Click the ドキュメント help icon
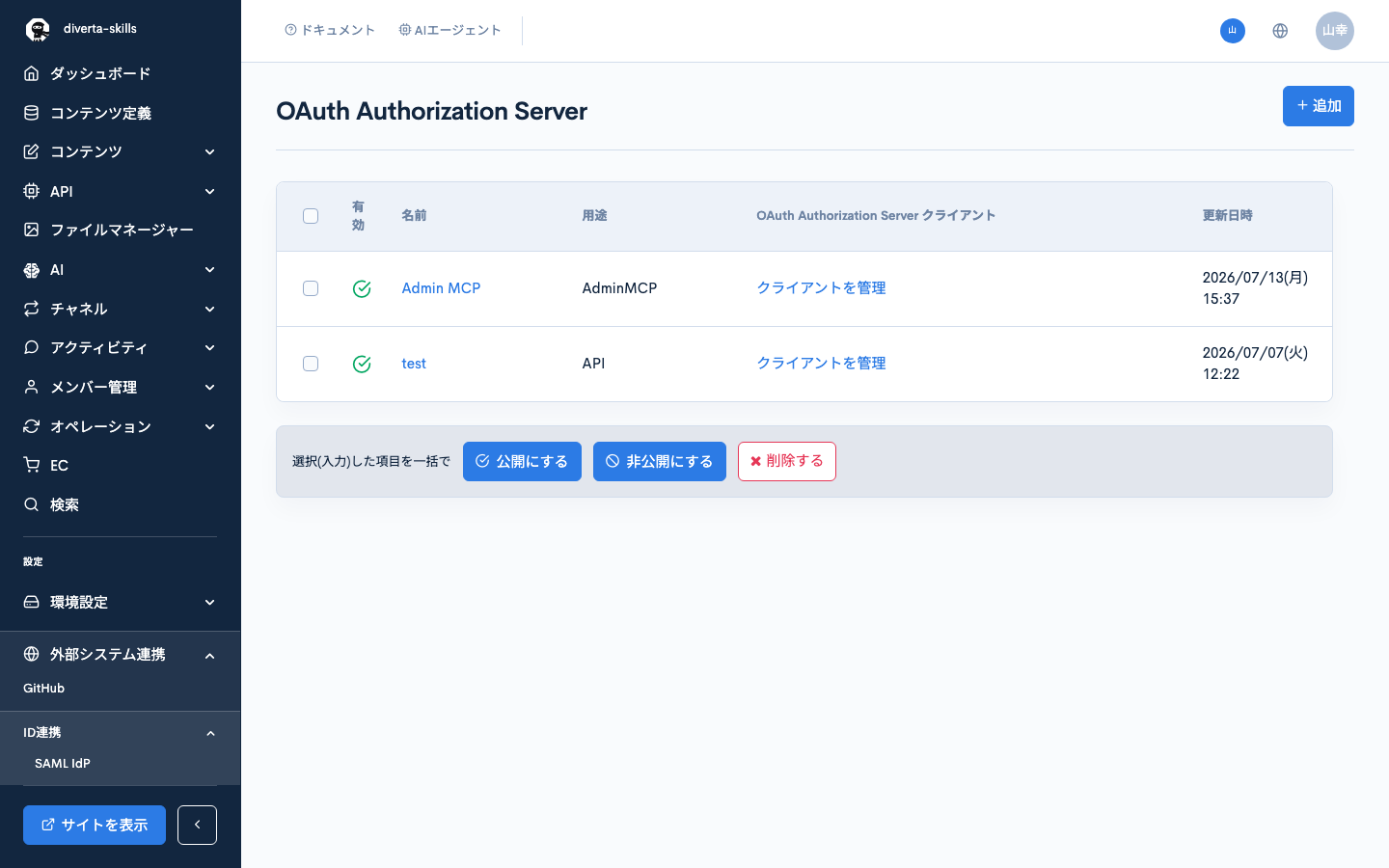Screen dimensions: 1389x868 [290, 30]
